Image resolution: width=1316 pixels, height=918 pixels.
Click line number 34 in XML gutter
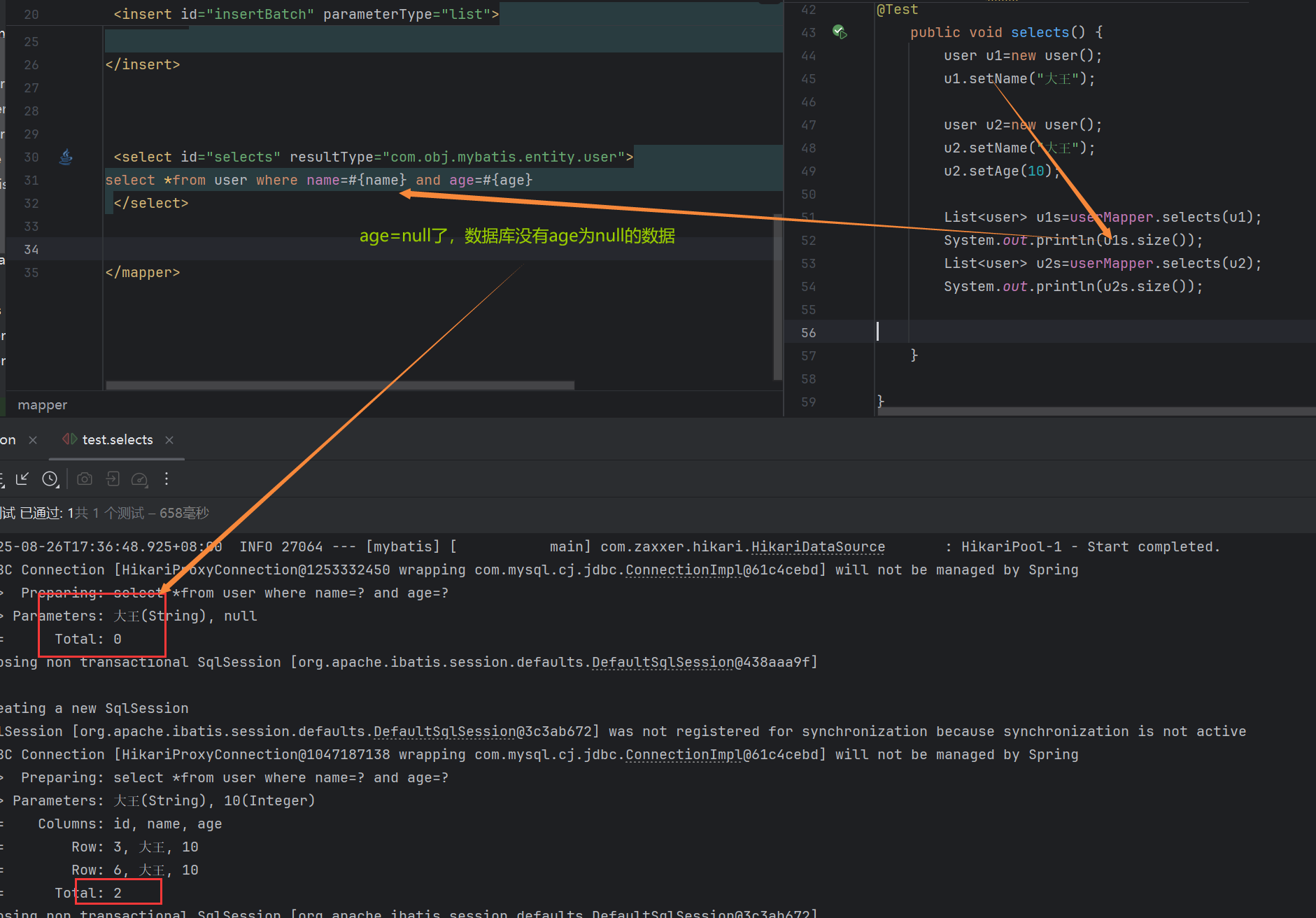(x=31, y=250)
